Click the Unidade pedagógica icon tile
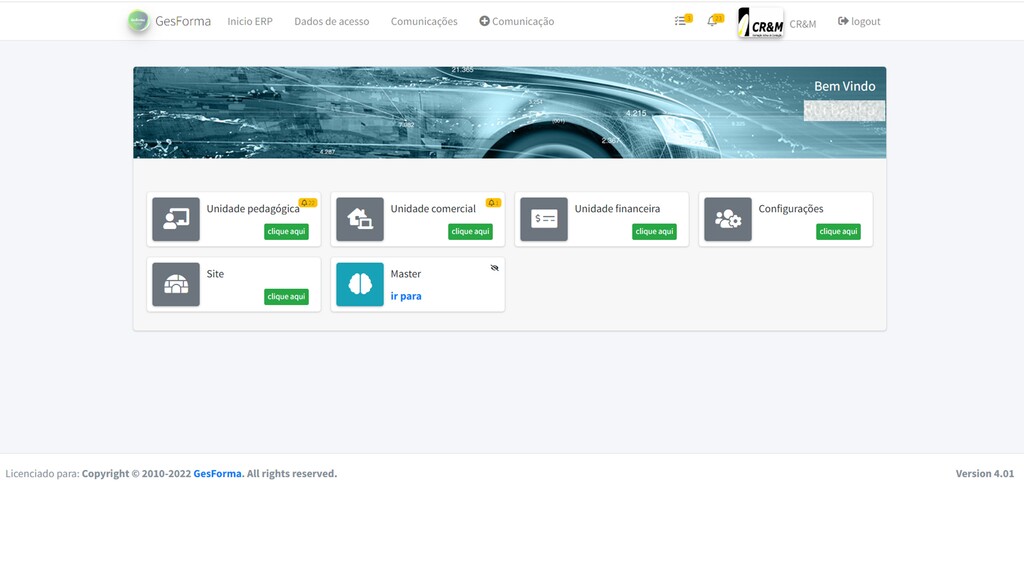The image size is (1024, 576). pos(176,219)
